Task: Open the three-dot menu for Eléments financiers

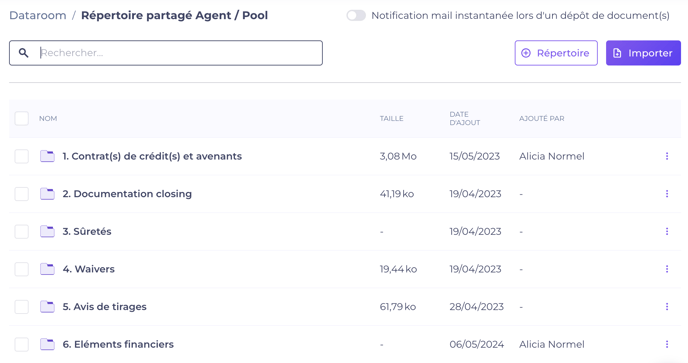Action: 666,344
